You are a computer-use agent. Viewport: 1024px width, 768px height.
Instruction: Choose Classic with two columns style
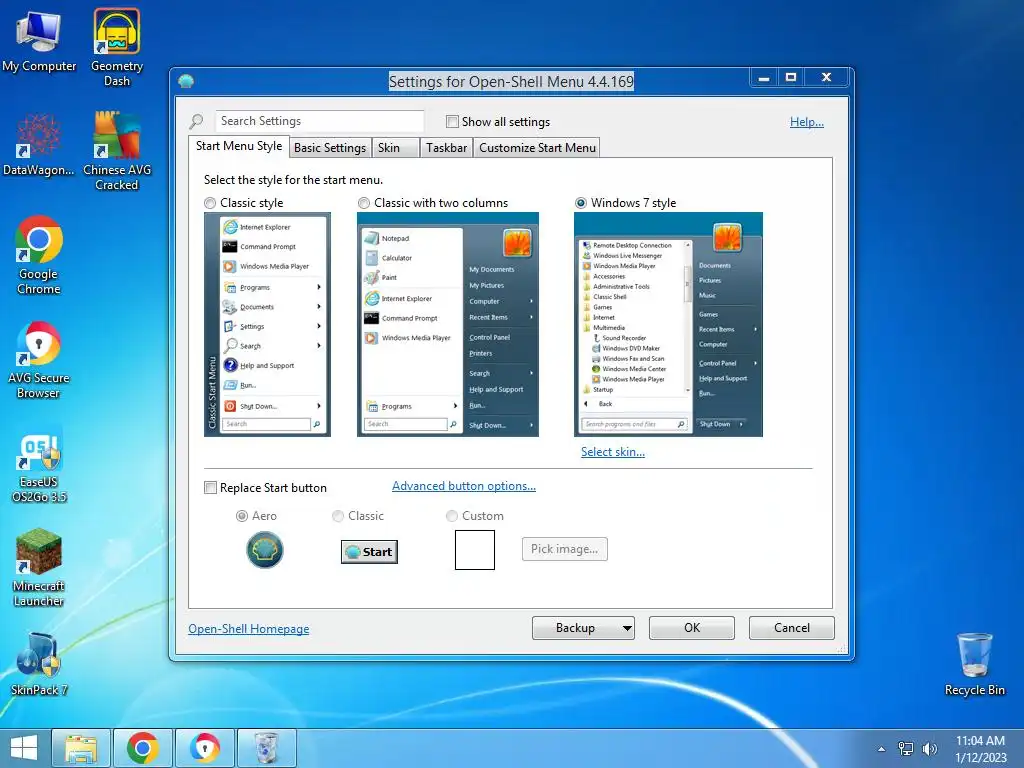[x=364, y=203]
